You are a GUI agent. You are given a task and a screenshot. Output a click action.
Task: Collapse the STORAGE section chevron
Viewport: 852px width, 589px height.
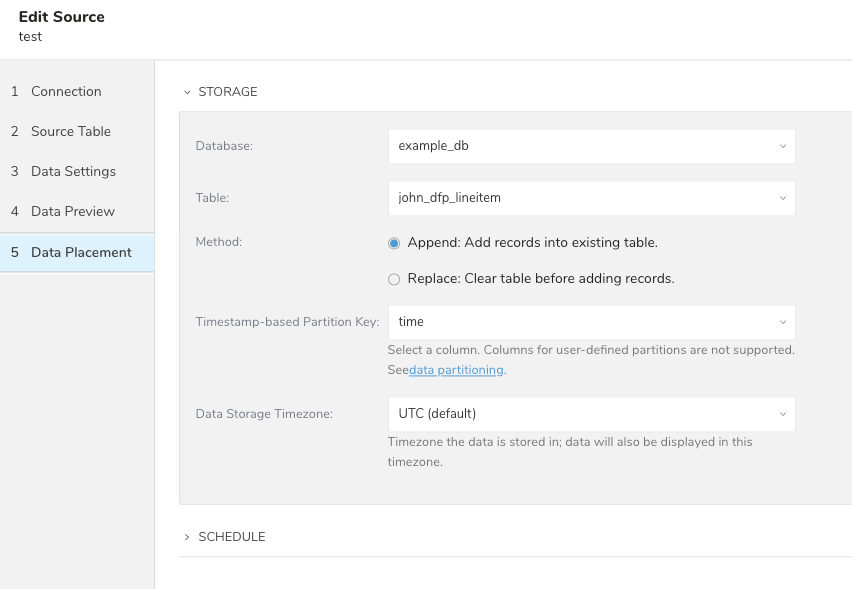[187, 92]
